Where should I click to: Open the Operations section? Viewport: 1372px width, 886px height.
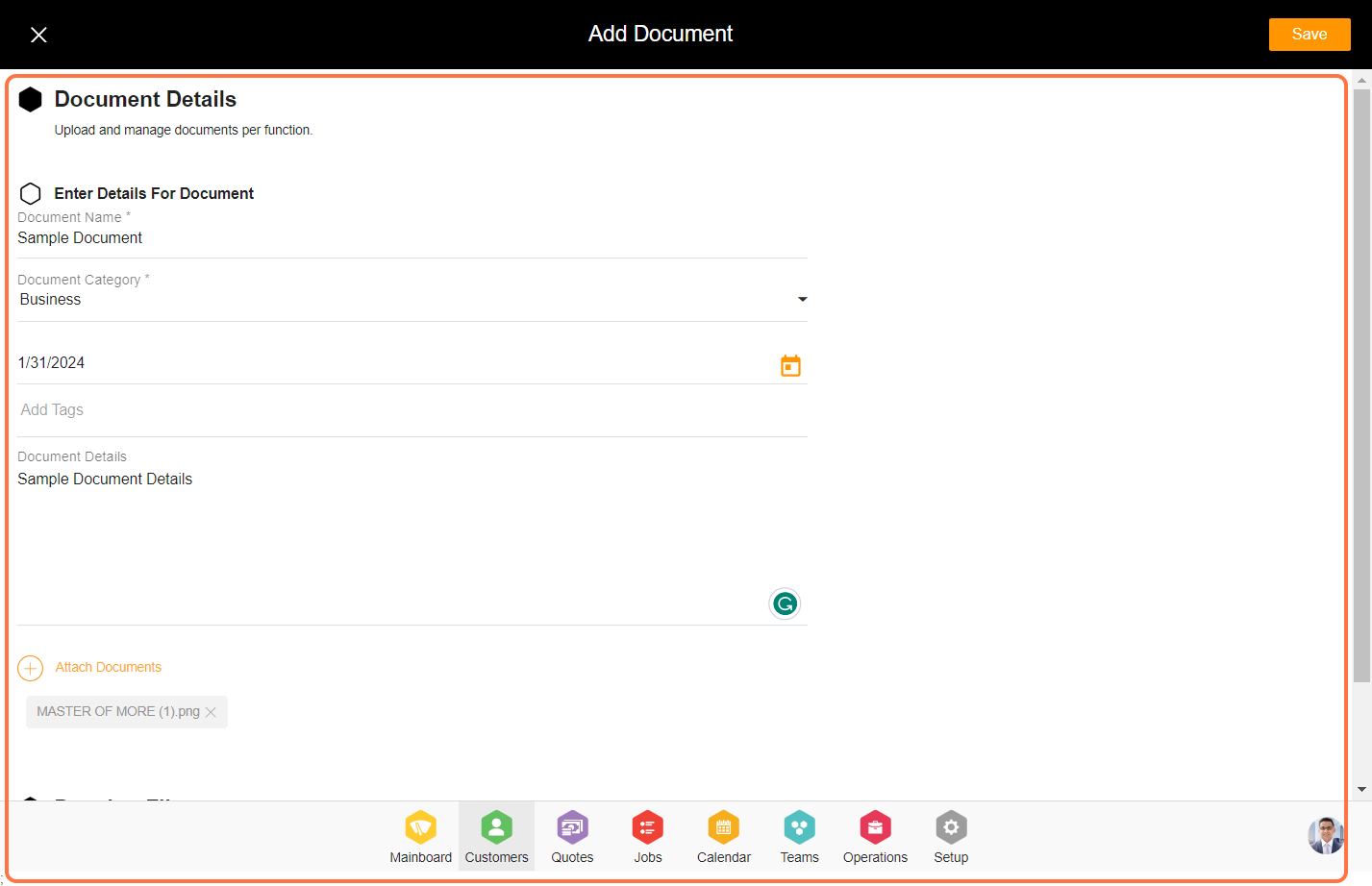875,837
